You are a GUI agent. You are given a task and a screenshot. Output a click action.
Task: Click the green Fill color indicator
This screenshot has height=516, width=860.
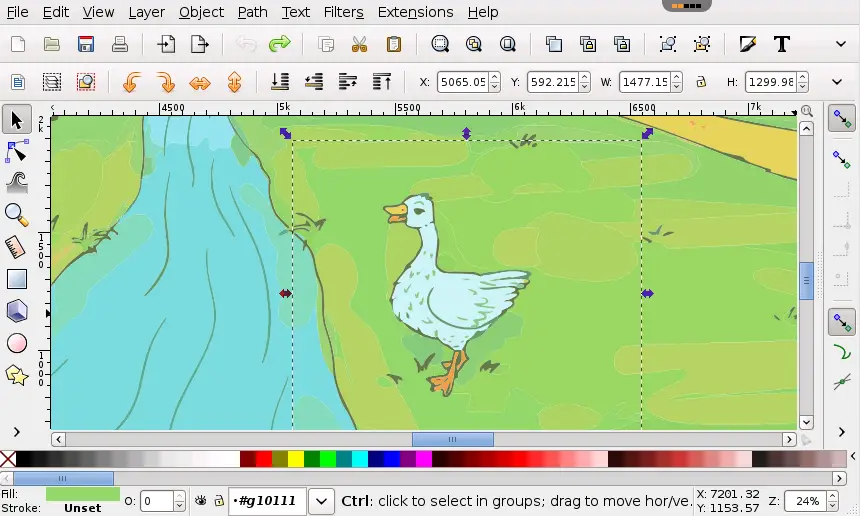tap(82, 494)
